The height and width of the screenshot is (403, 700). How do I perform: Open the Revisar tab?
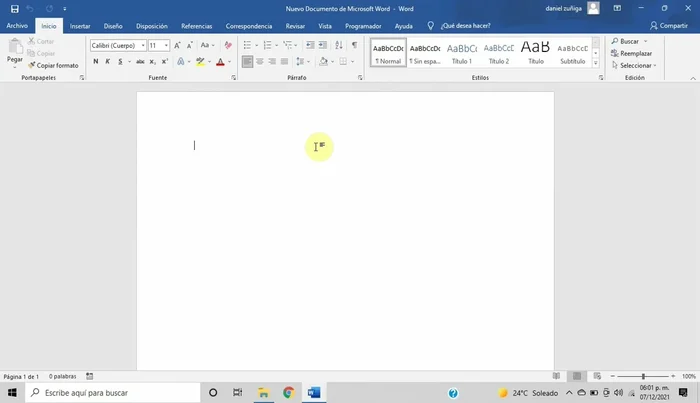click(x=295, y=26)
